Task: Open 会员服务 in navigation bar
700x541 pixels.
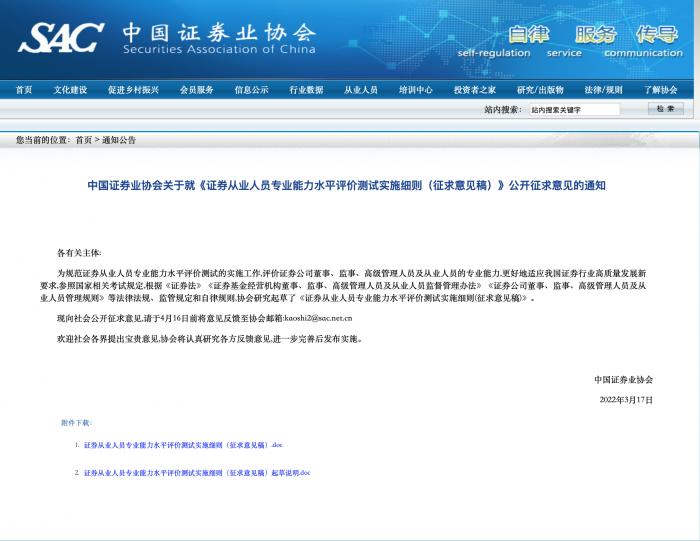Action: point(197,90)
